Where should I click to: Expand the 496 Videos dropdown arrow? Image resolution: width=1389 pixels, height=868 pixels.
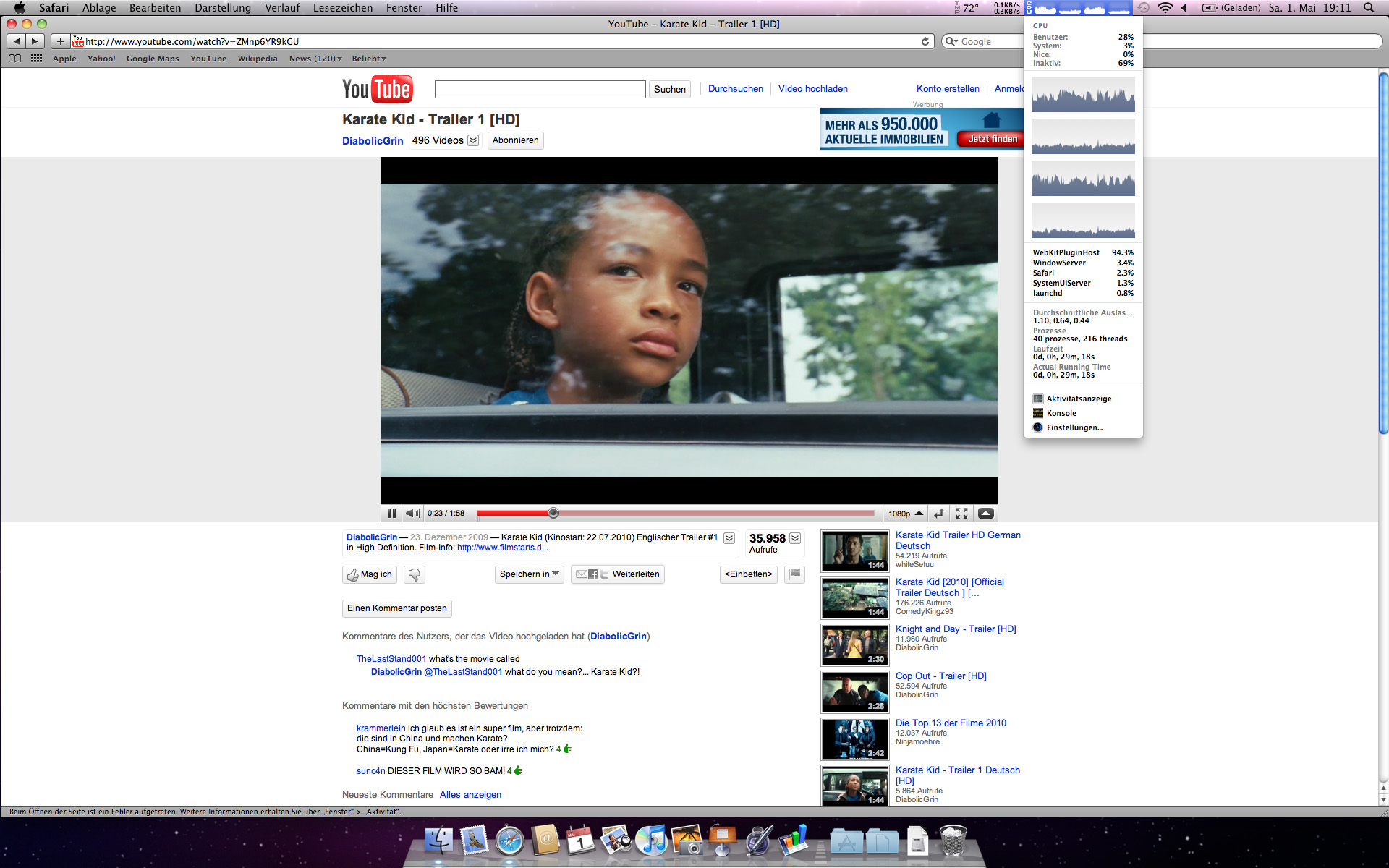click(473, 140)
